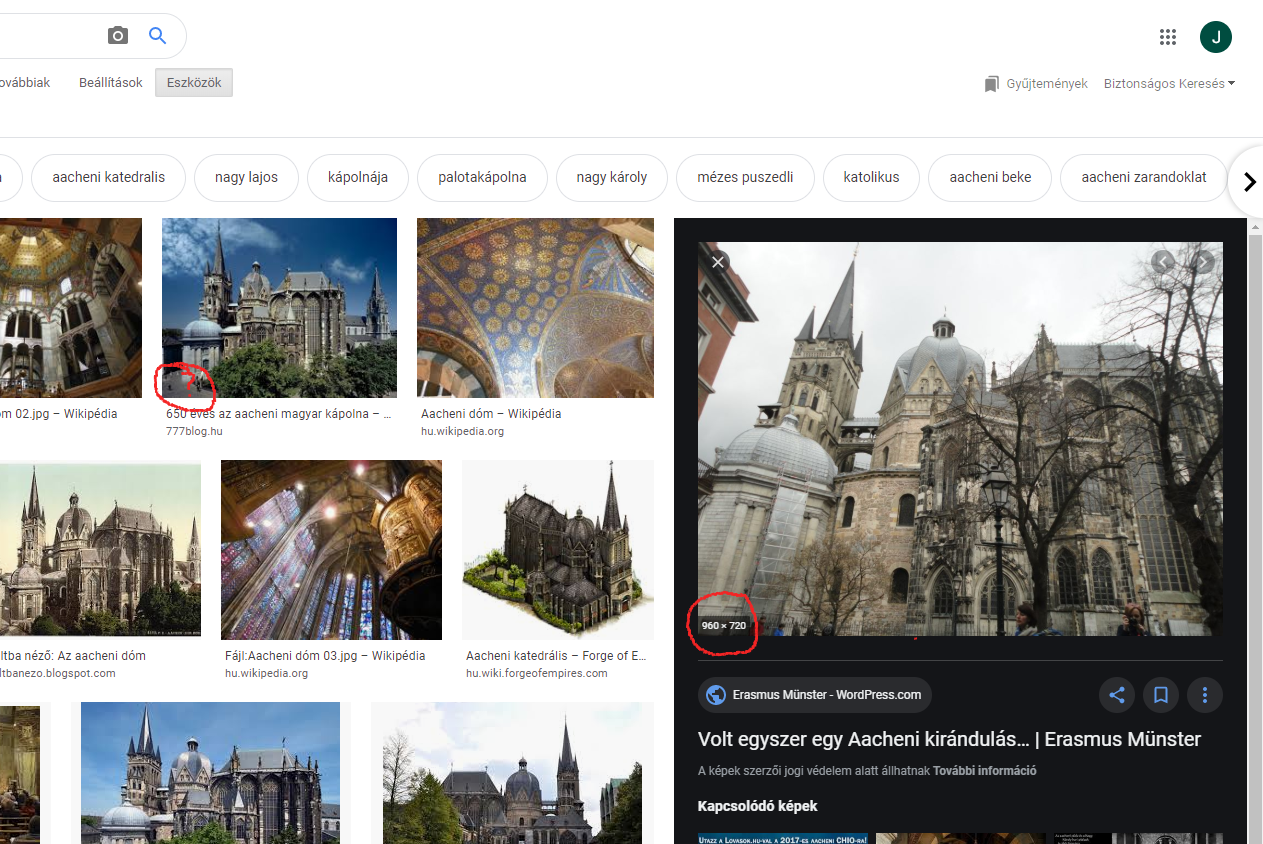This screenshot has width=1263, height=844.
Task: Click 'További információ' link
Action: (x=984, y=771)
